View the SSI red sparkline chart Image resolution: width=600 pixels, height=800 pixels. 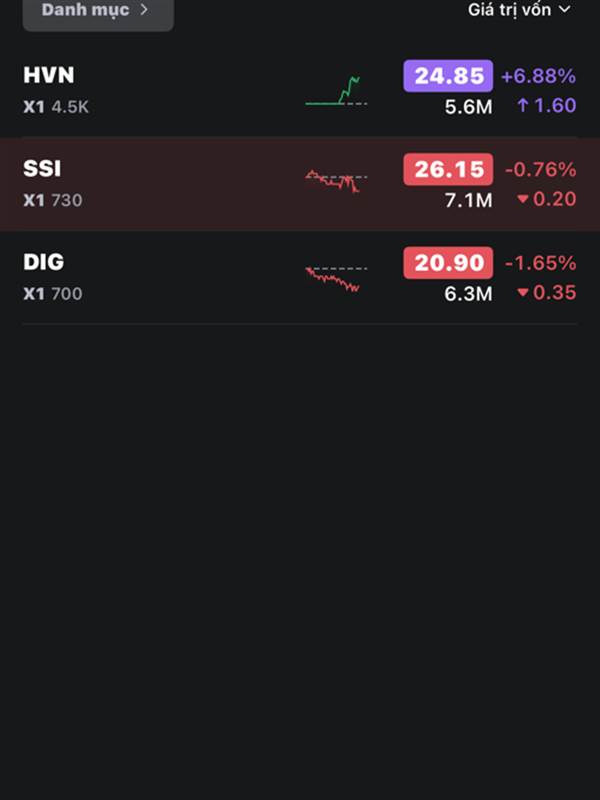(x=336, y=181)
